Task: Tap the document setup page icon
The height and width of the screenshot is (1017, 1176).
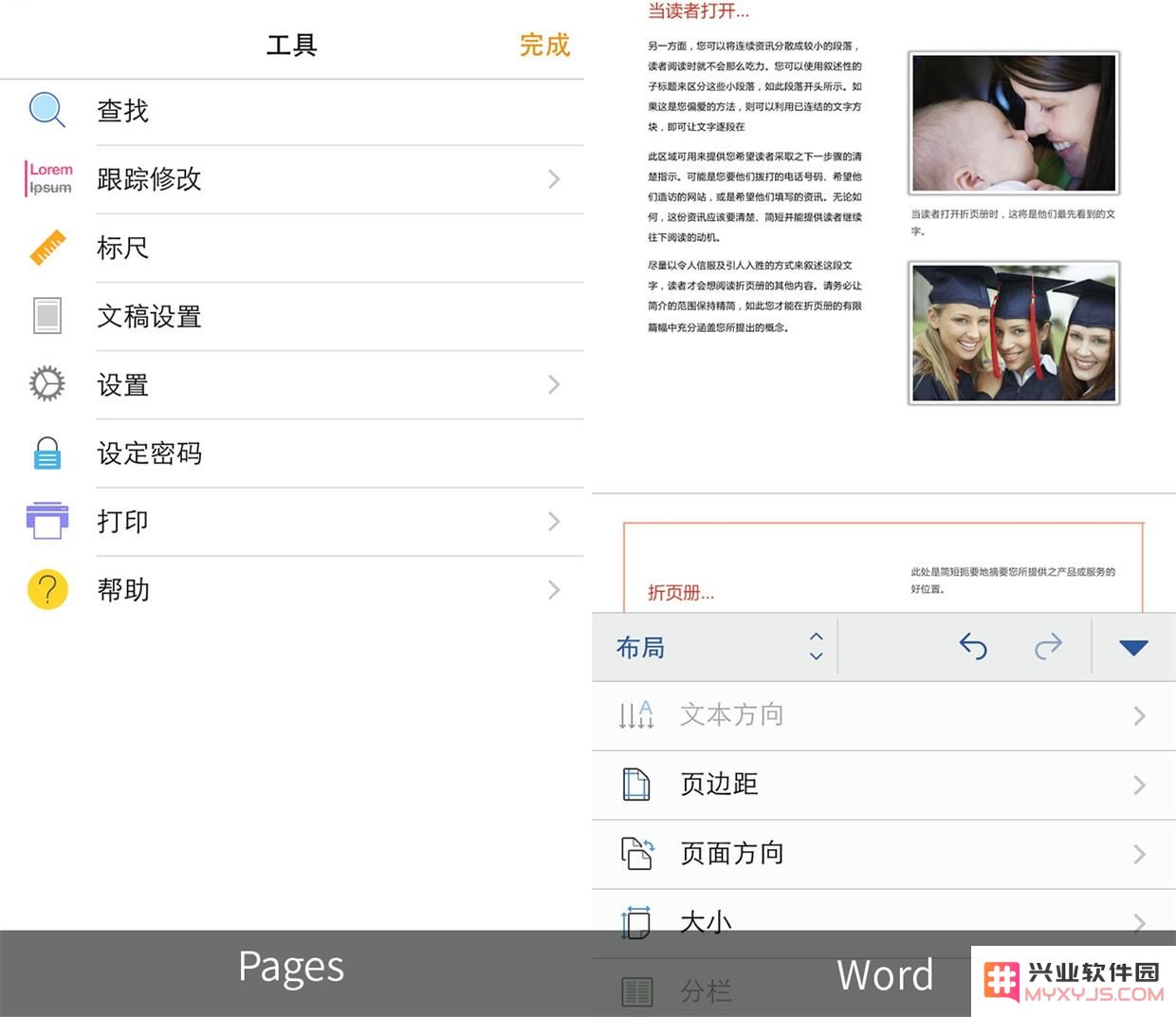Action: pos(47,316)
